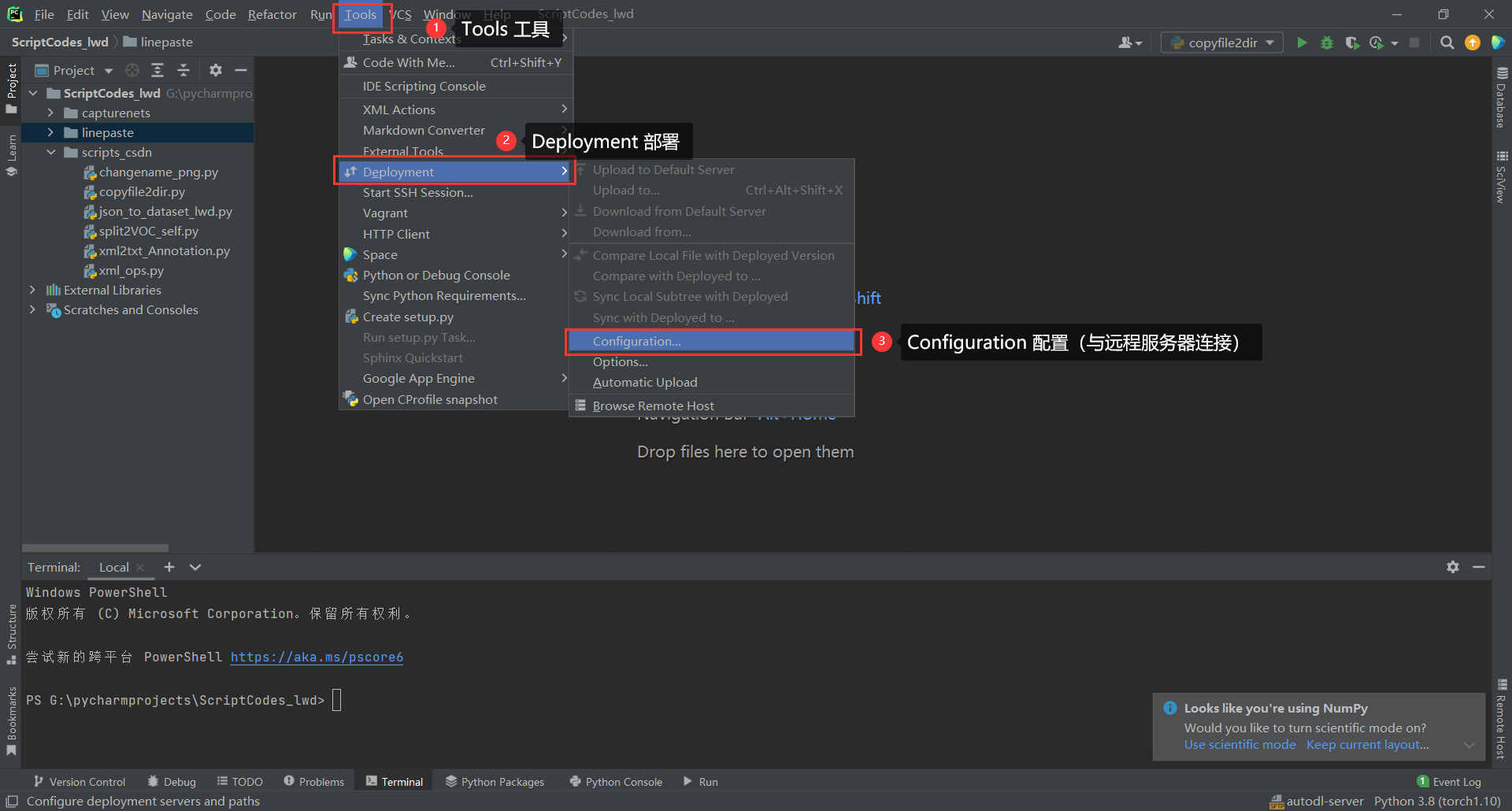The image size is (1512, 811).
Task: Open the Bookmarks side tool window
Action: [11, 721]
